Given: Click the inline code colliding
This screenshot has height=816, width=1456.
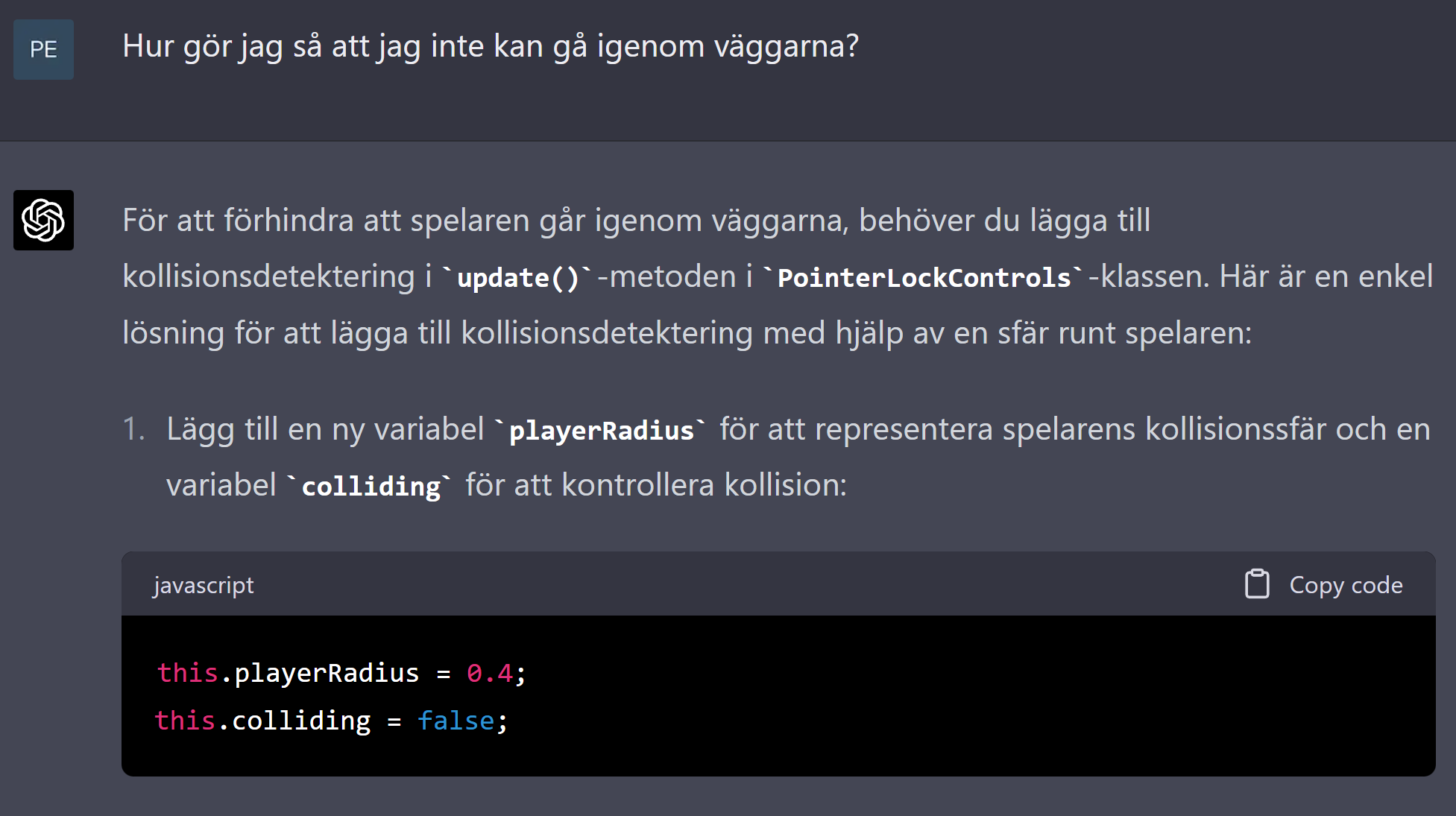Looking at the screenshot, I should (371, 487).
